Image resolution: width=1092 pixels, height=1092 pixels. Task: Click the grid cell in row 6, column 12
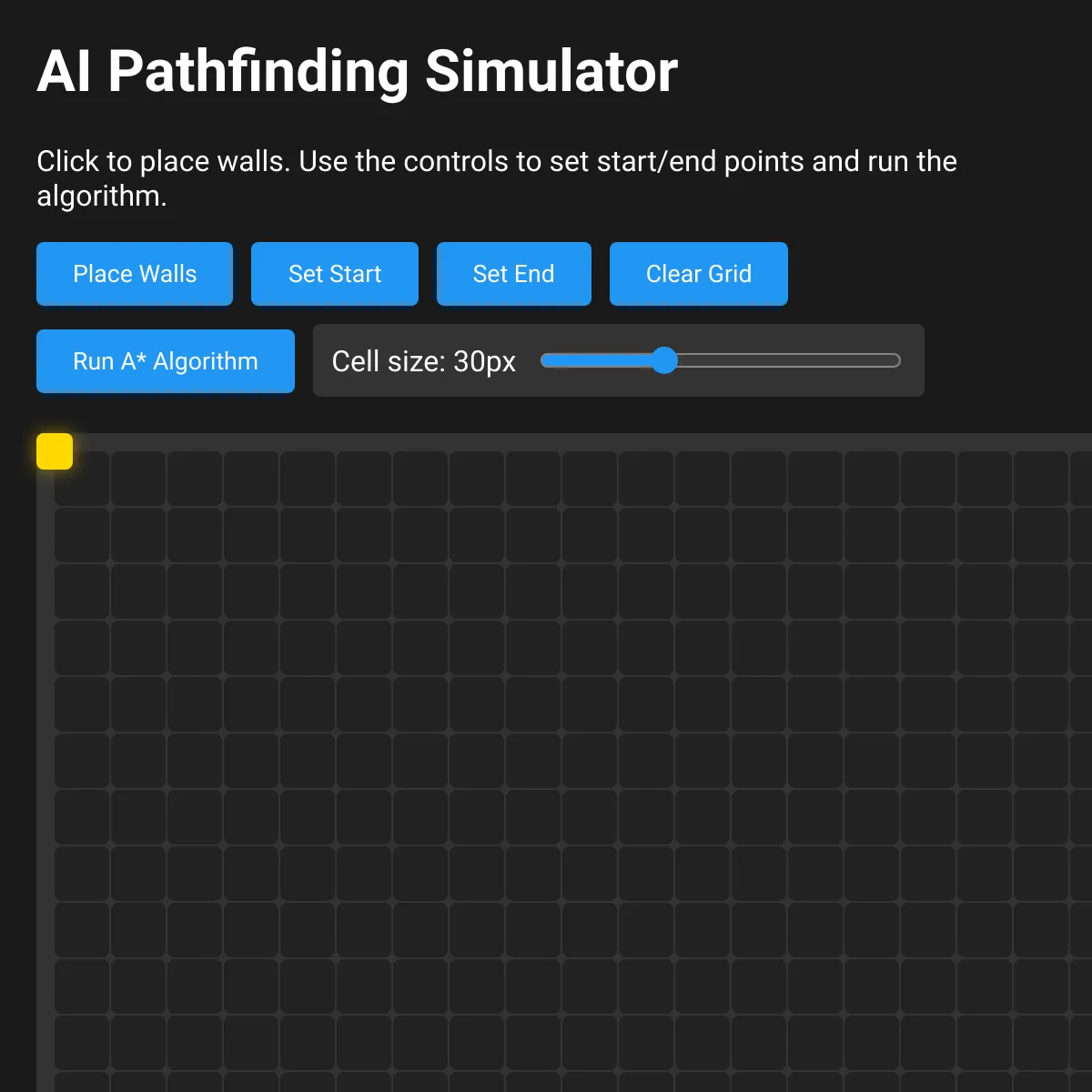click(x=703, y=761)
